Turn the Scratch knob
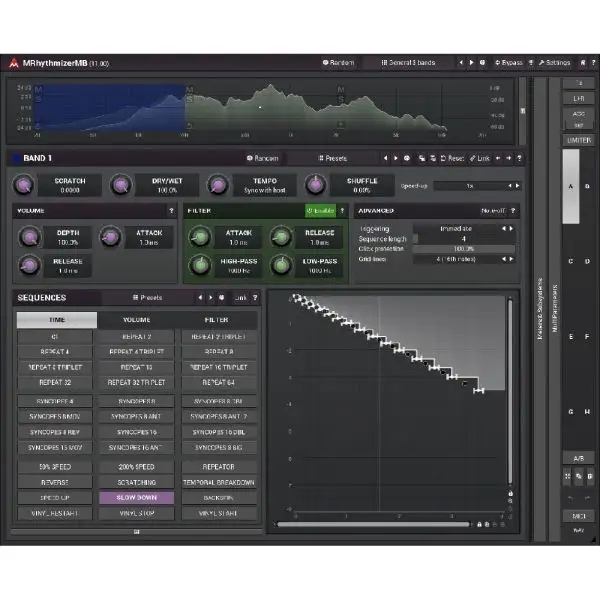600x600 pixels. click(24, 185)
